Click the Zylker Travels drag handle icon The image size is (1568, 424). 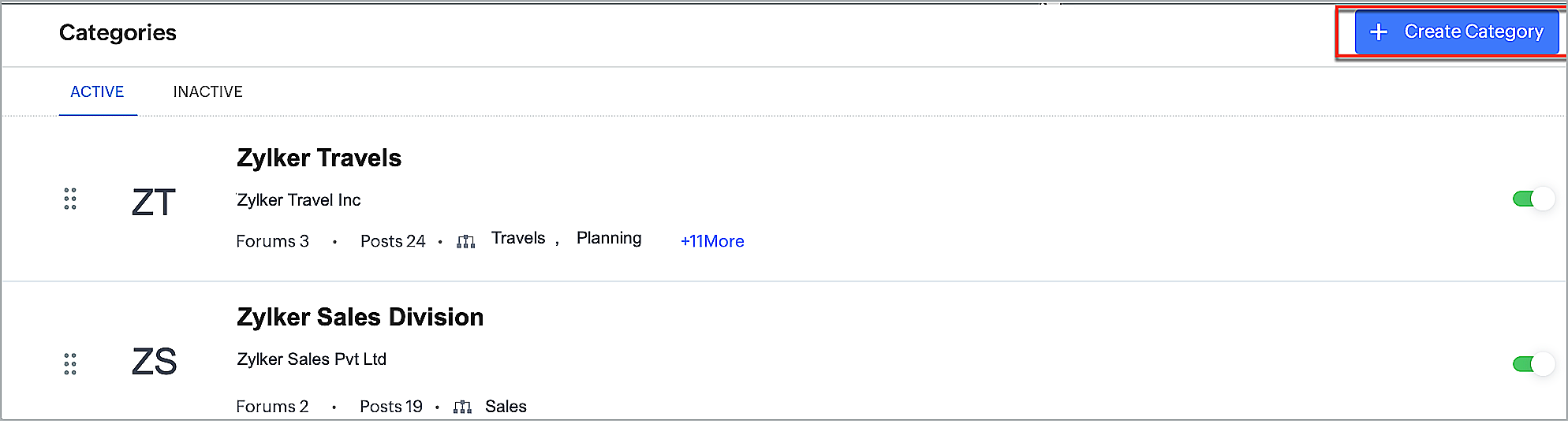point(69,199)
